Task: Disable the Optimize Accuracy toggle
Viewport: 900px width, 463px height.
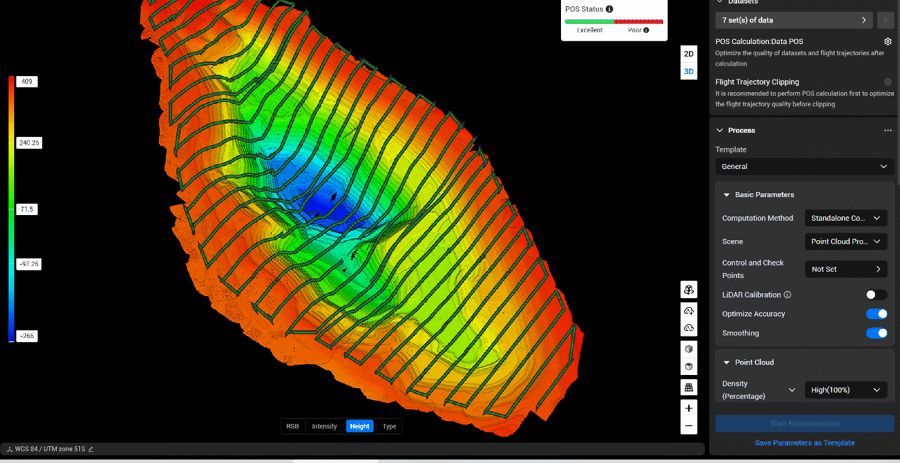Action: [876, 314]
